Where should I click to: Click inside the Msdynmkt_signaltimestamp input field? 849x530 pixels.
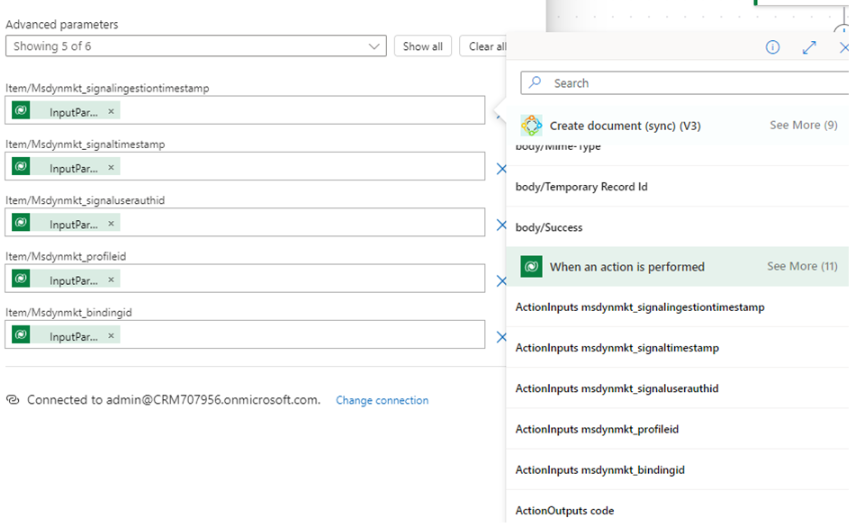point(245,166)
